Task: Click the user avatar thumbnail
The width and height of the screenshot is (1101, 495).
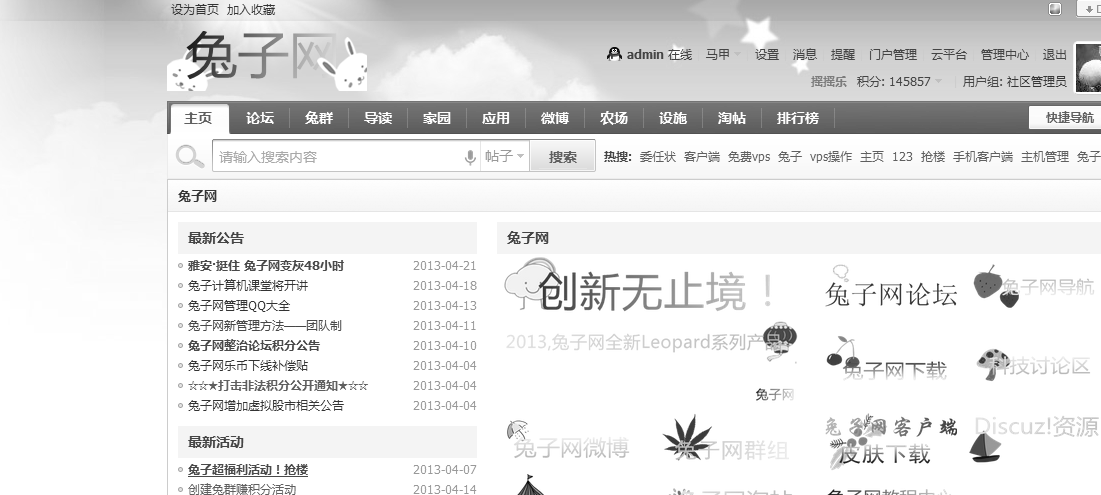Action: click(x=1088, y=67)
